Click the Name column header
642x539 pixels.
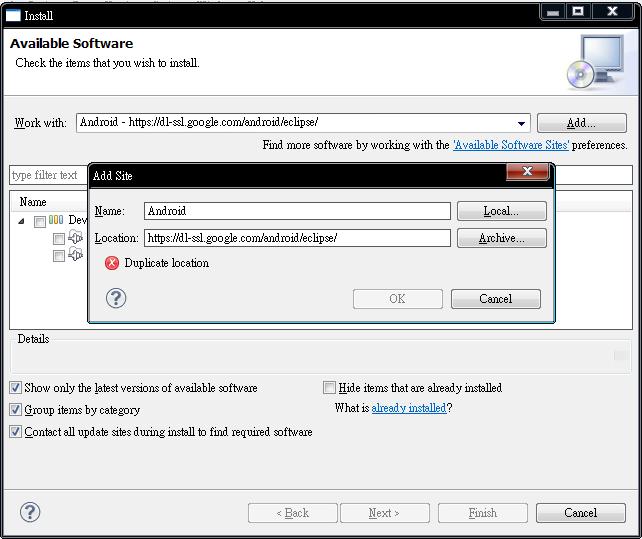(x=33, y=202)
